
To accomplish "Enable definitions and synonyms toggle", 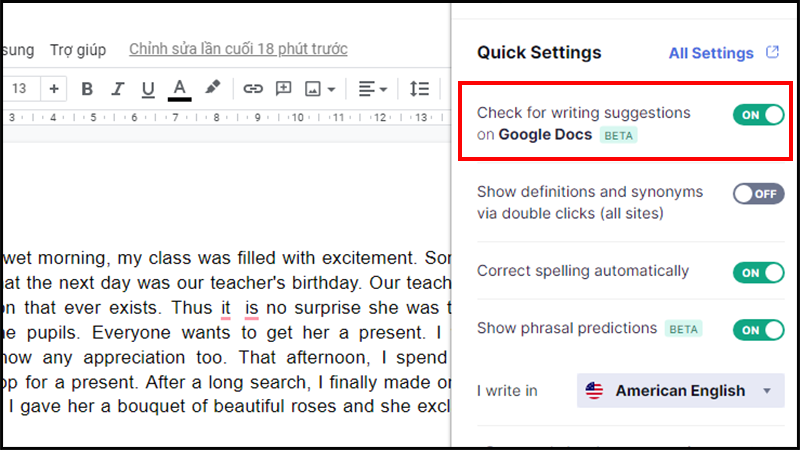I will click(759, 194).
